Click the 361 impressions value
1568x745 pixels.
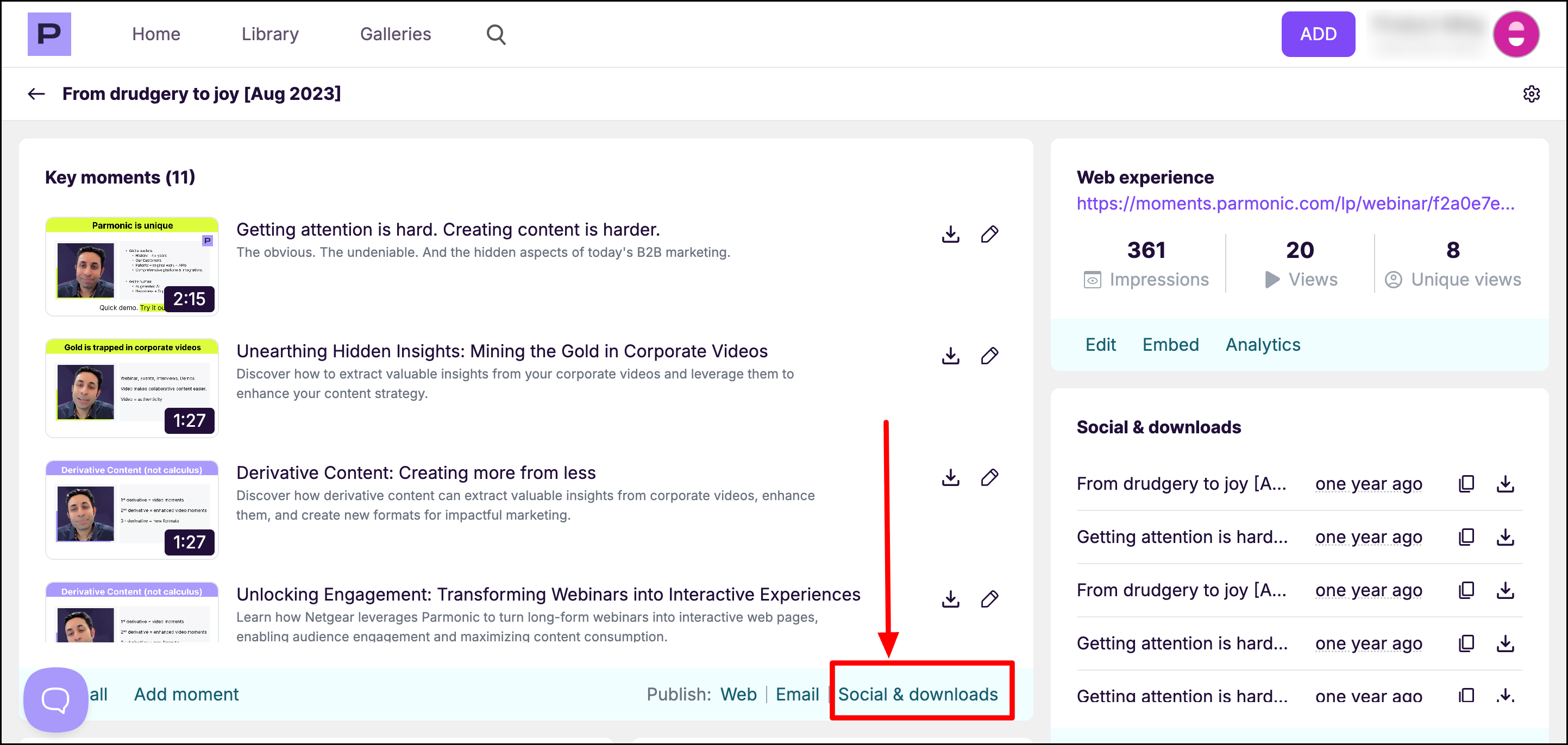tap(1146, 250)
